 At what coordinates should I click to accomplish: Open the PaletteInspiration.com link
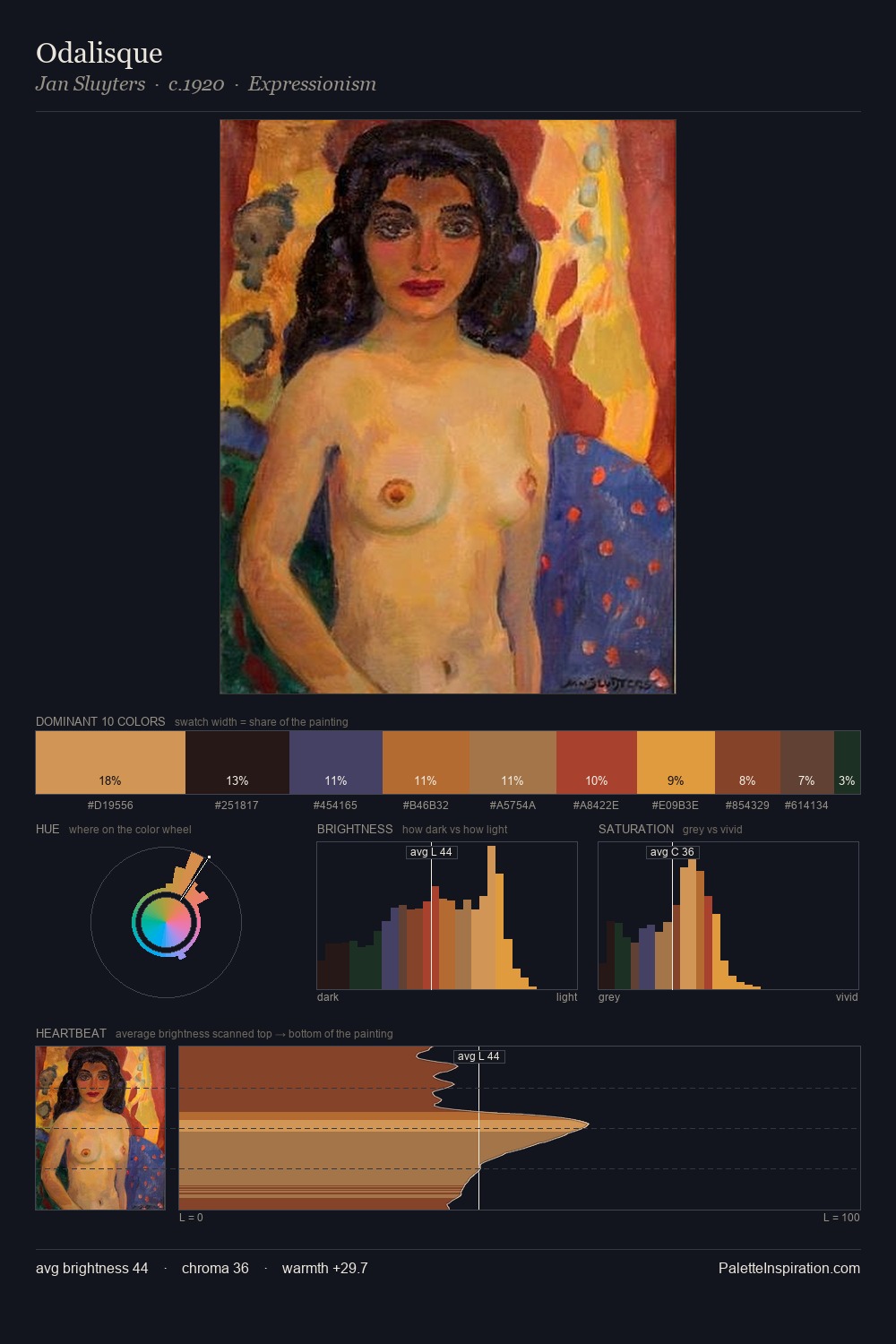789,1269
